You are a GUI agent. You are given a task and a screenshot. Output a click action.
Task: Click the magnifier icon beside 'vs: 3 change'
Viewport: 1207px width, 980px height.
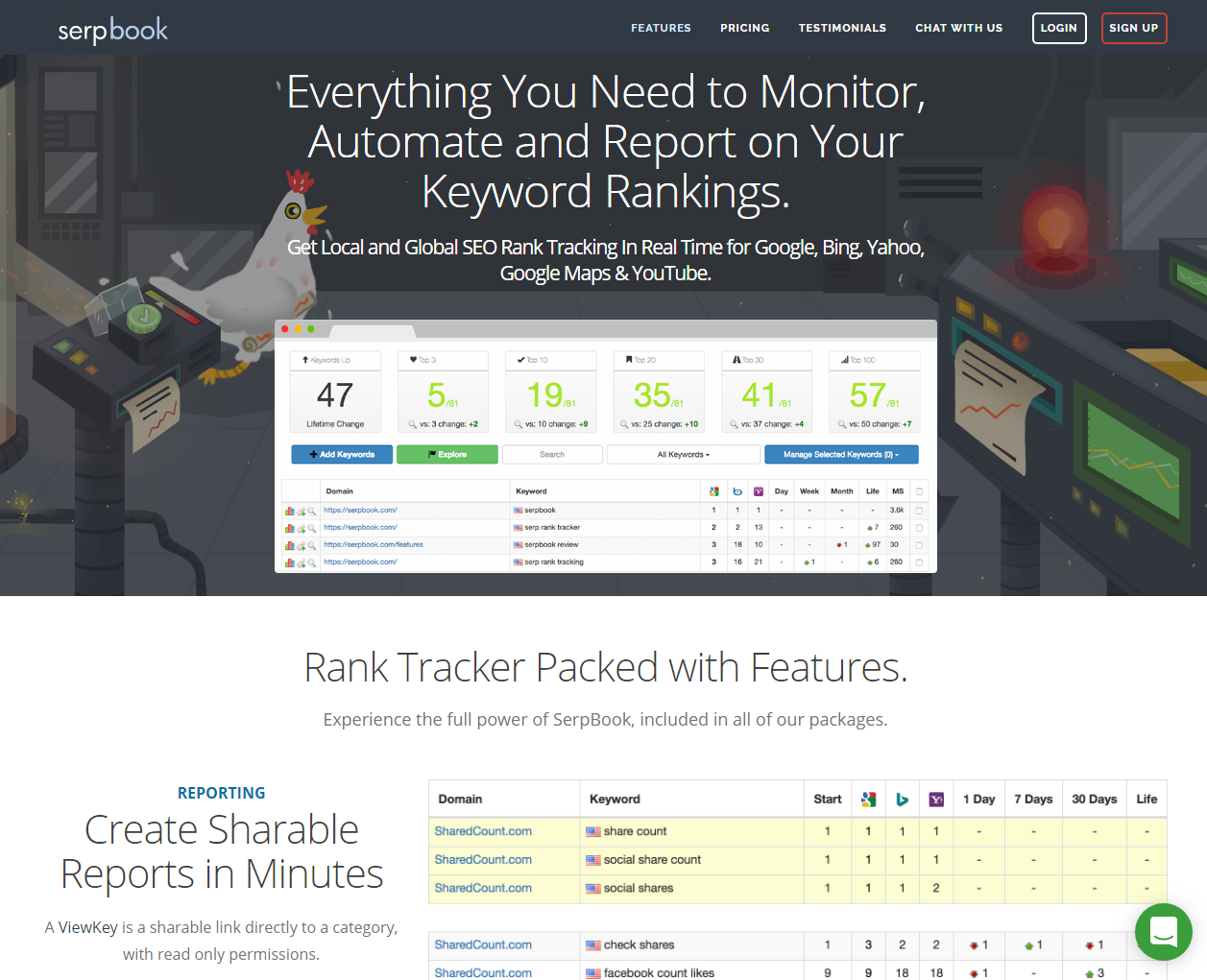coord(412,424)
